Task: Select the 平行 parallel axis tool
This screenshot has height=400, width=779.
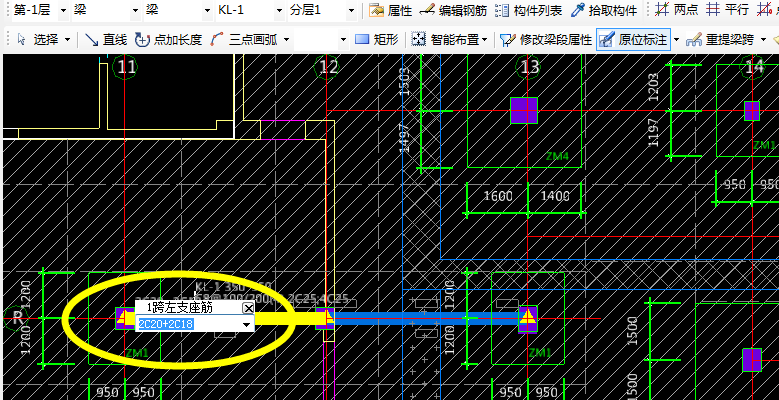Action: (727, 10)
